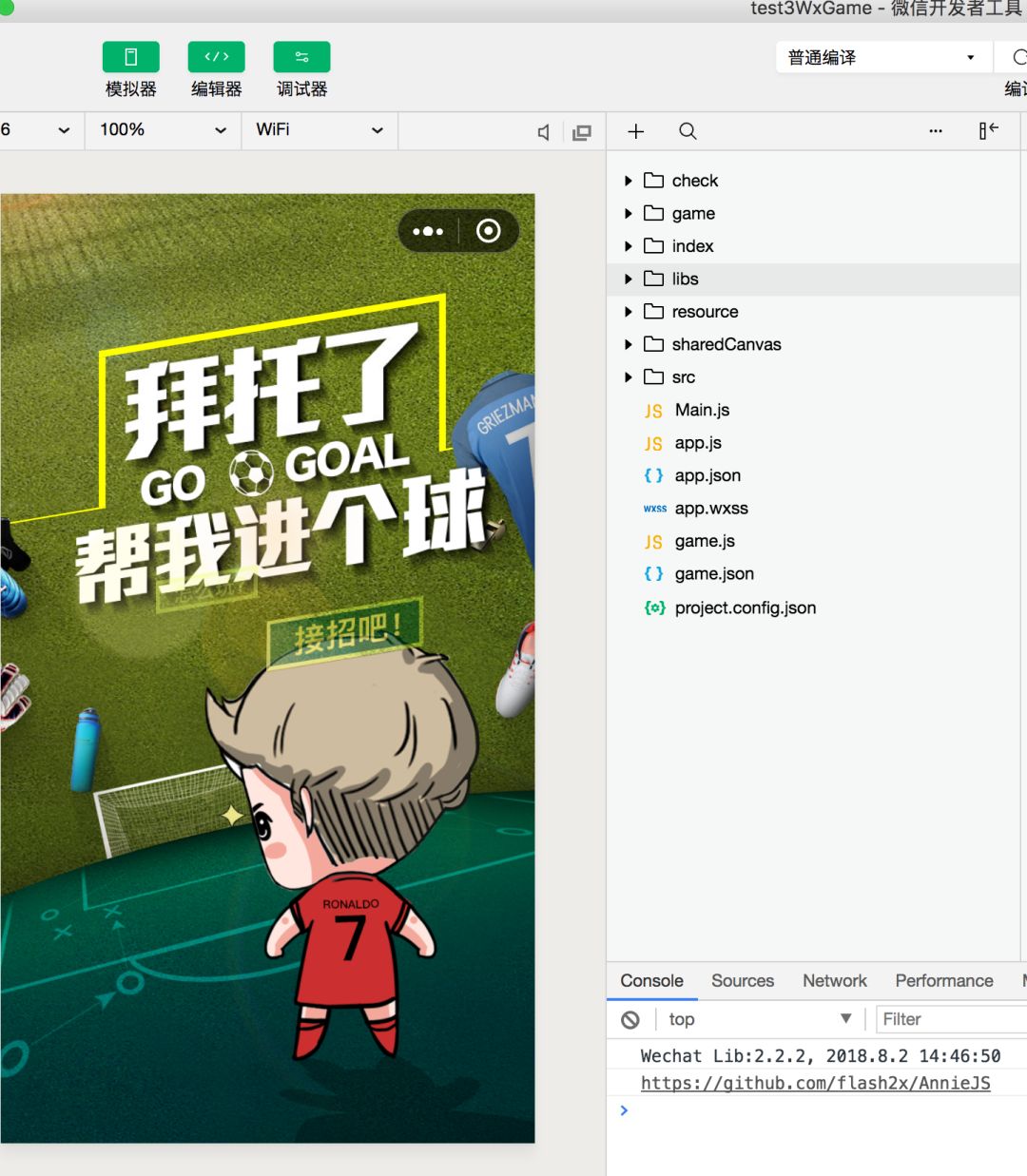This screenshot has width=1027, height=1176.
Task: Select the index folder
Action: click(x=813, y=246)
